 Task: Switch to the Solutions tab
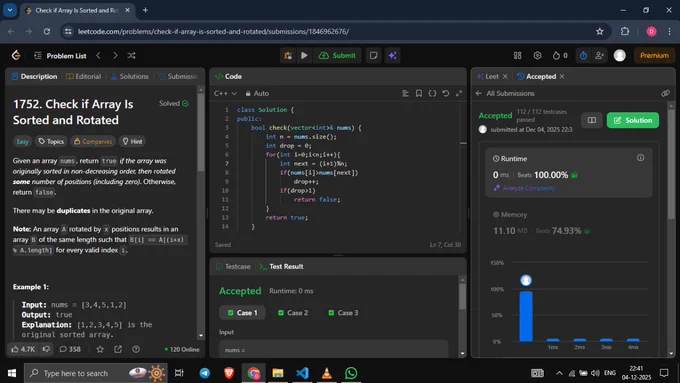tap(130, 76)
